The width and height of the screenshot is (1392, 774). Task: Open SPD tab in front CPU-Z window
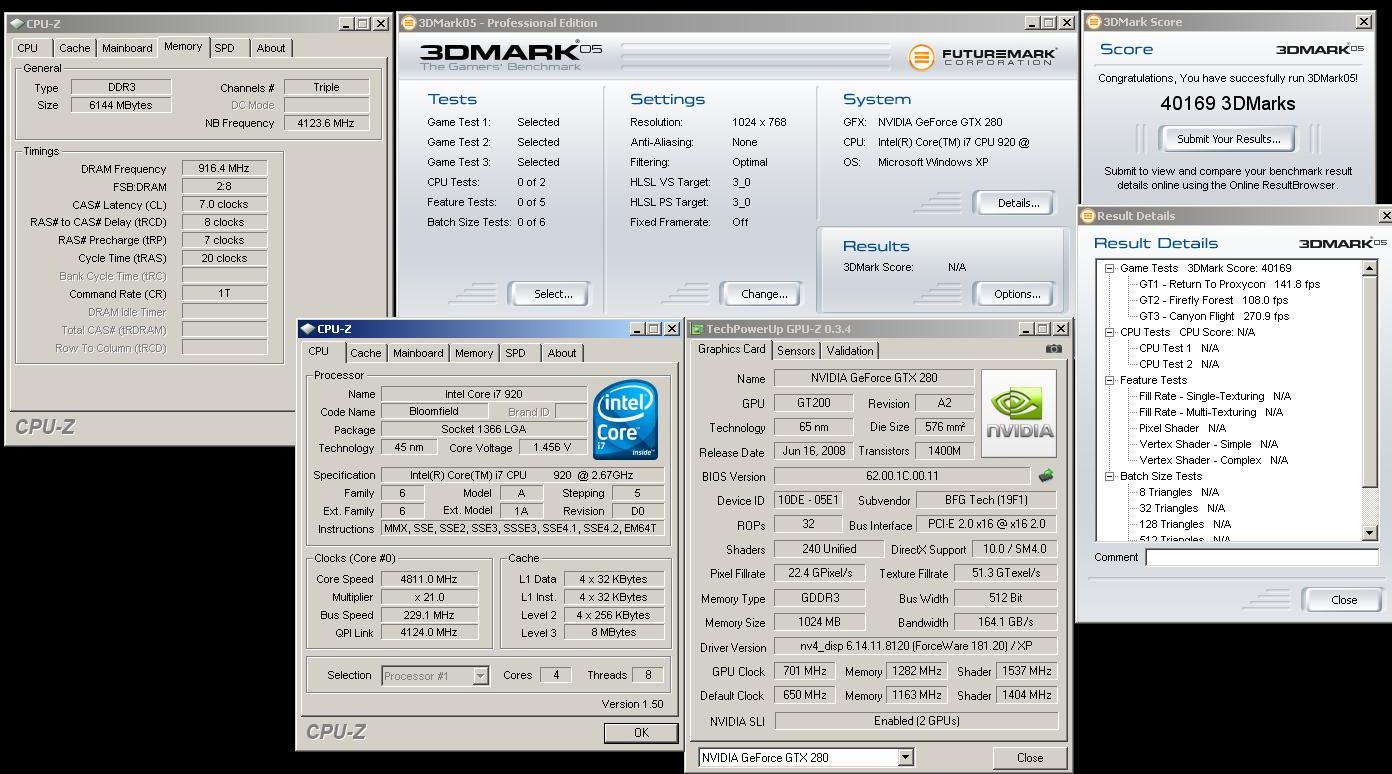515,353
